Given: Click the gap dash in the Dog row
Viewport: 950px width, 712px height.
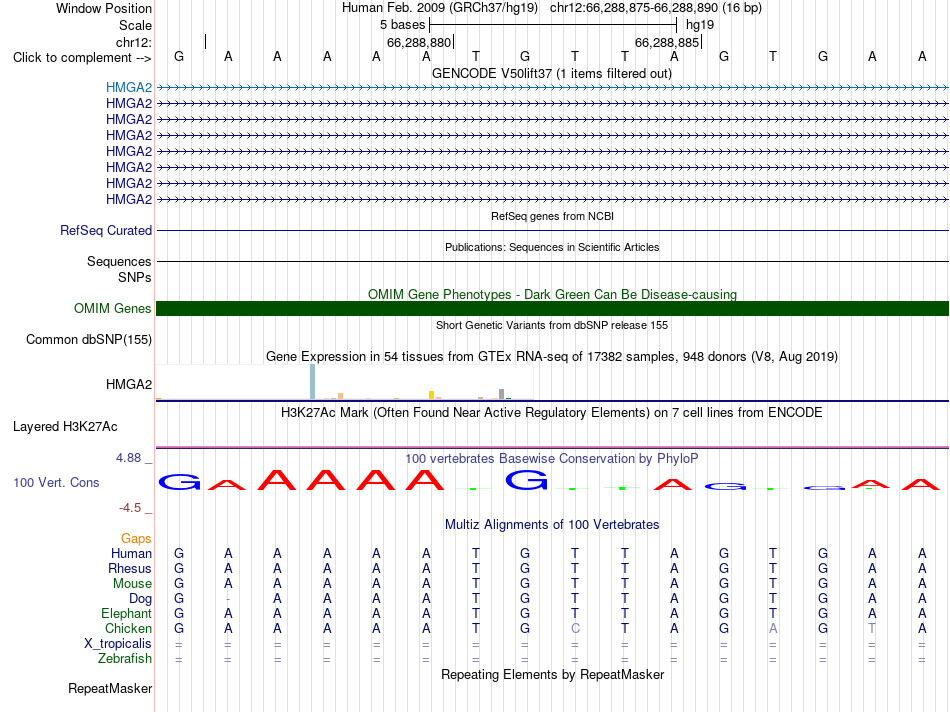Looking at the screenshot, I should tap(228, 599).
